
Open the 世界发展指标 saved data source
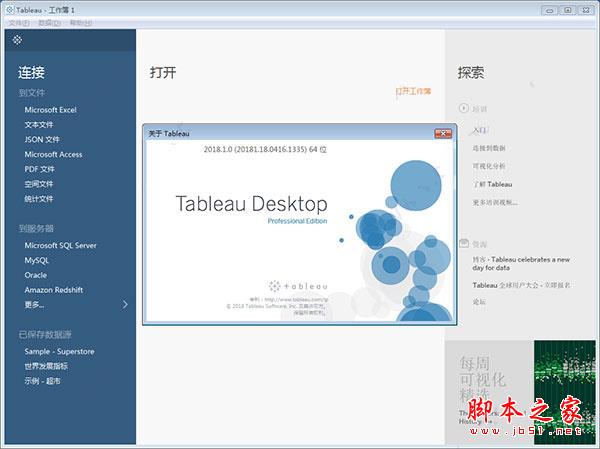pos(46,366)
